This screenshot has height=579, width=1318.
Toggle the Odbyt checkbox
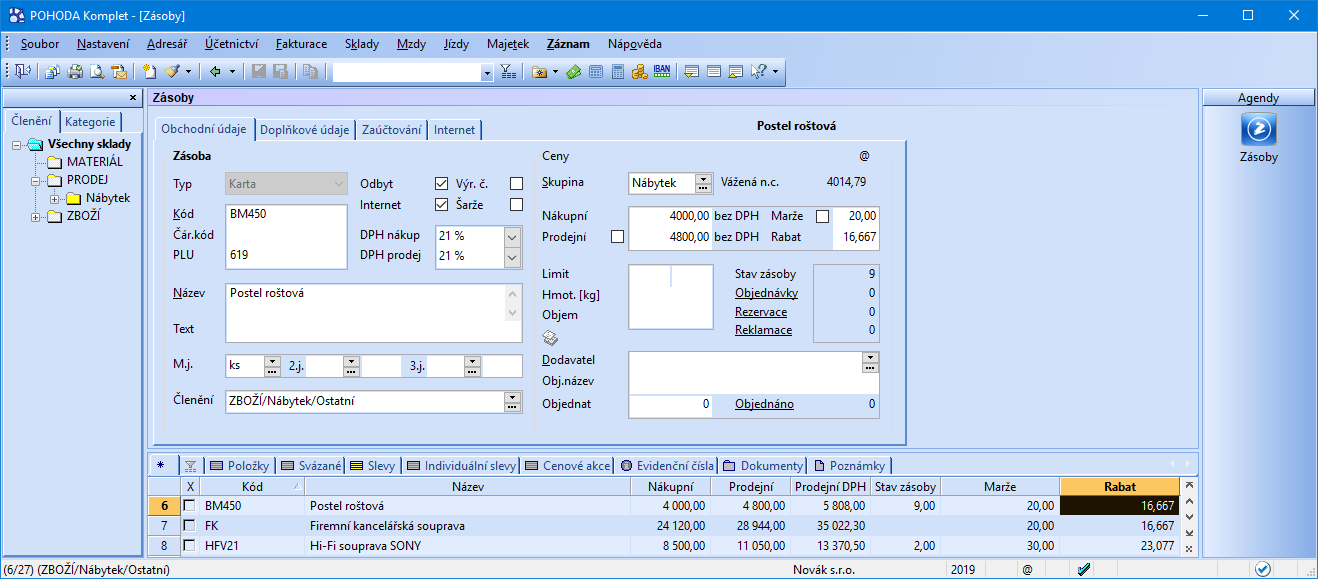tap(441, 184)
